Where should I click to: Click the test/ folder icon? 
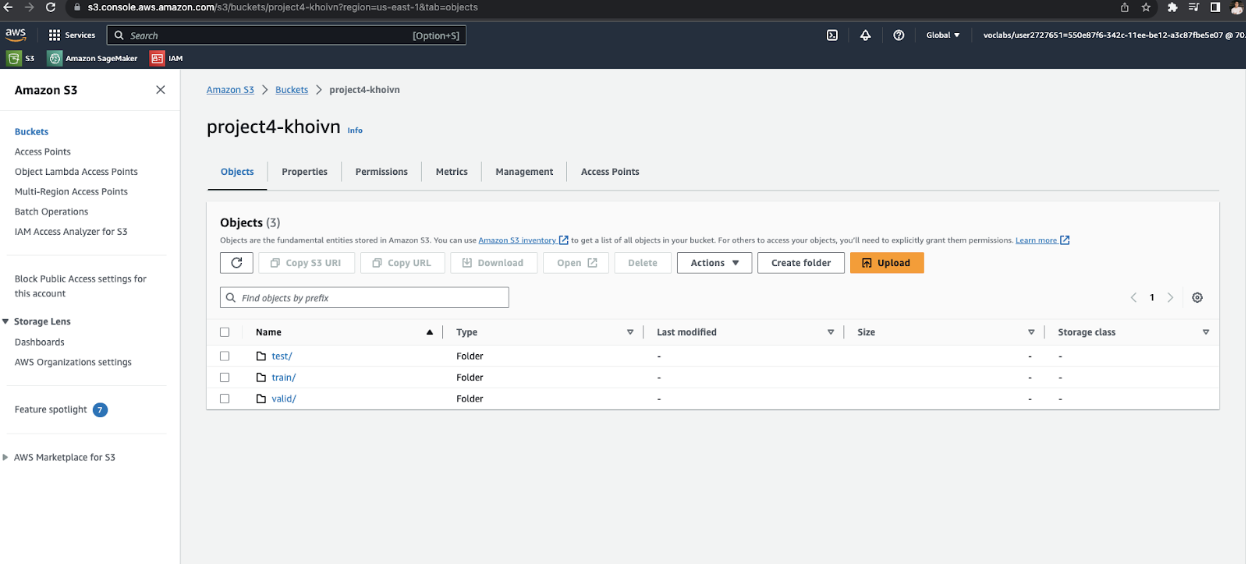261,356
